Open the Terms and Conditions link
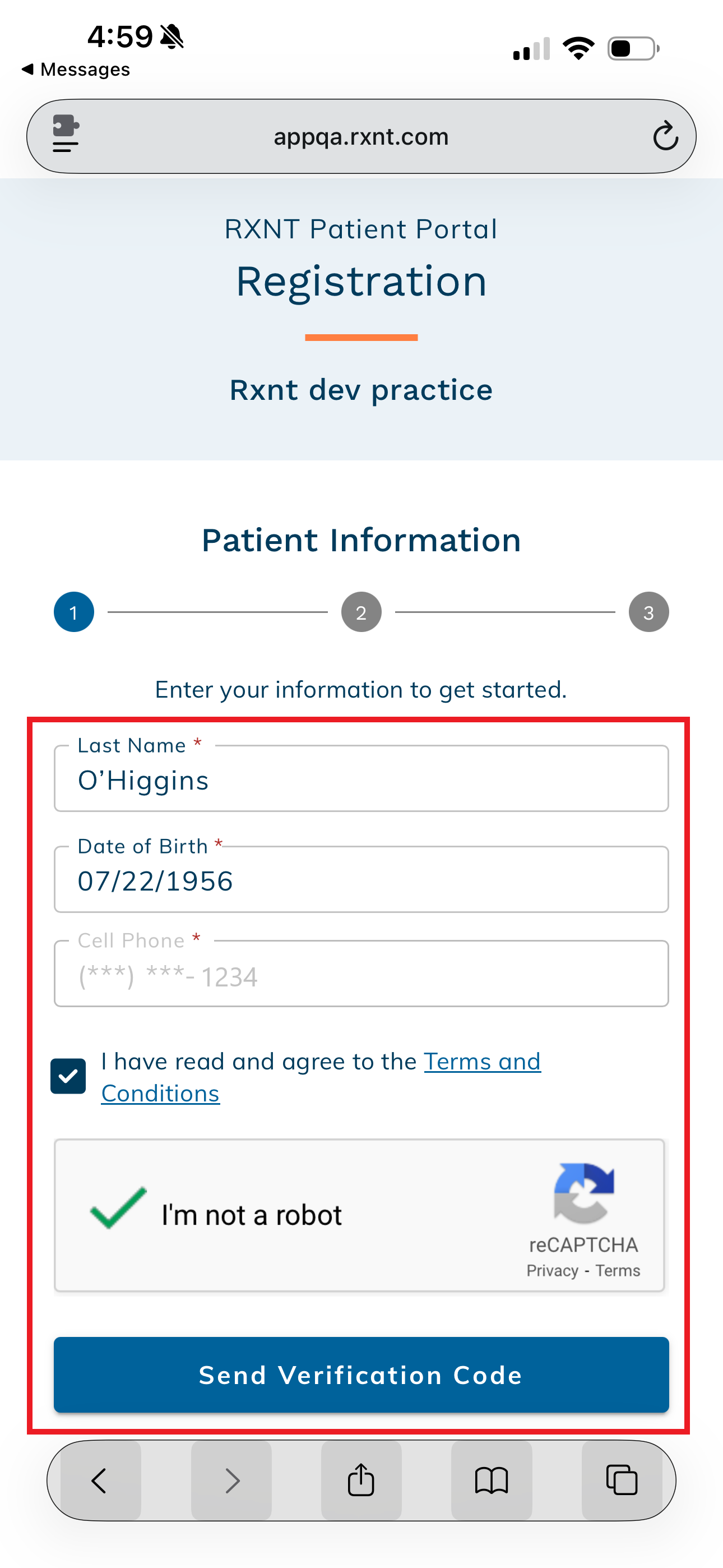The height and width of the screenshot is (1568, 723). pyautogui.click(x=481, y=1062)
